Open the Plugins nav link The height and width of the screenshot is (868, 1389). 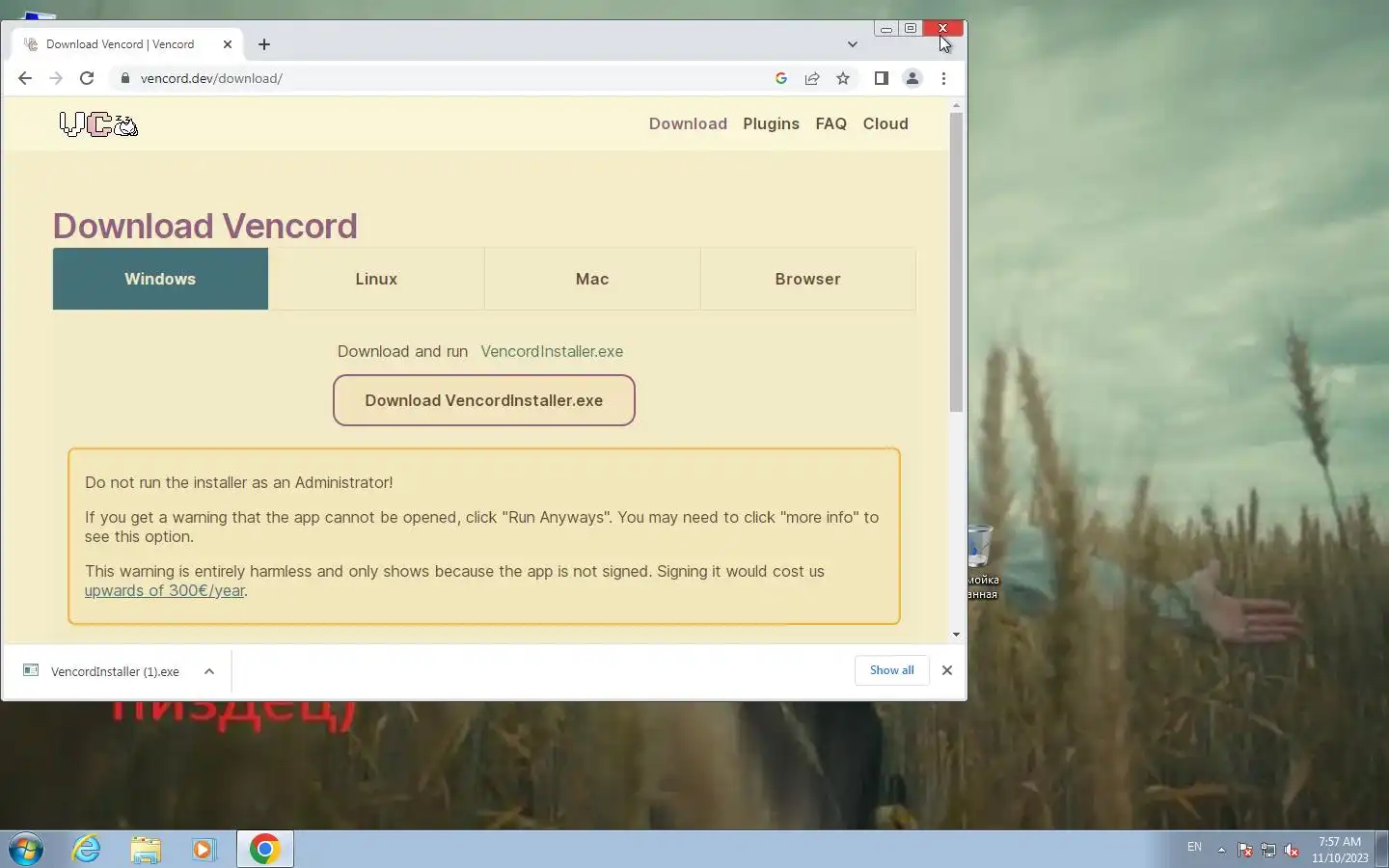click(771, 123)
